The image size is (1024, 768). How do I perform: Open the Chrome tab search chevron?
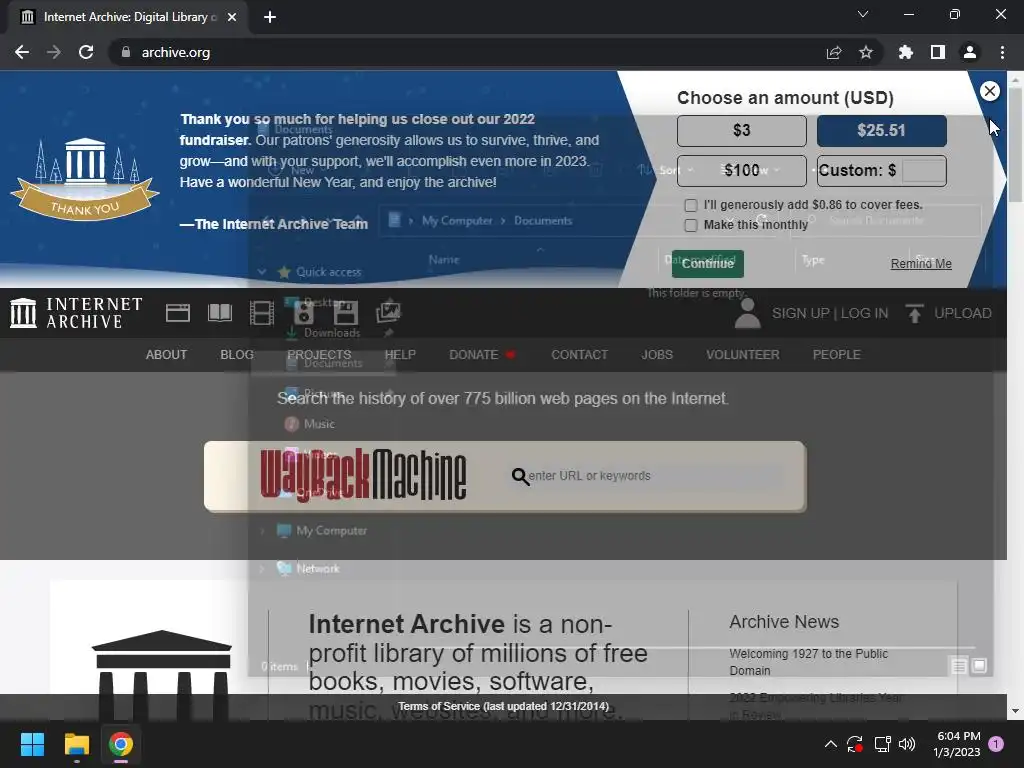pos(863,14)
